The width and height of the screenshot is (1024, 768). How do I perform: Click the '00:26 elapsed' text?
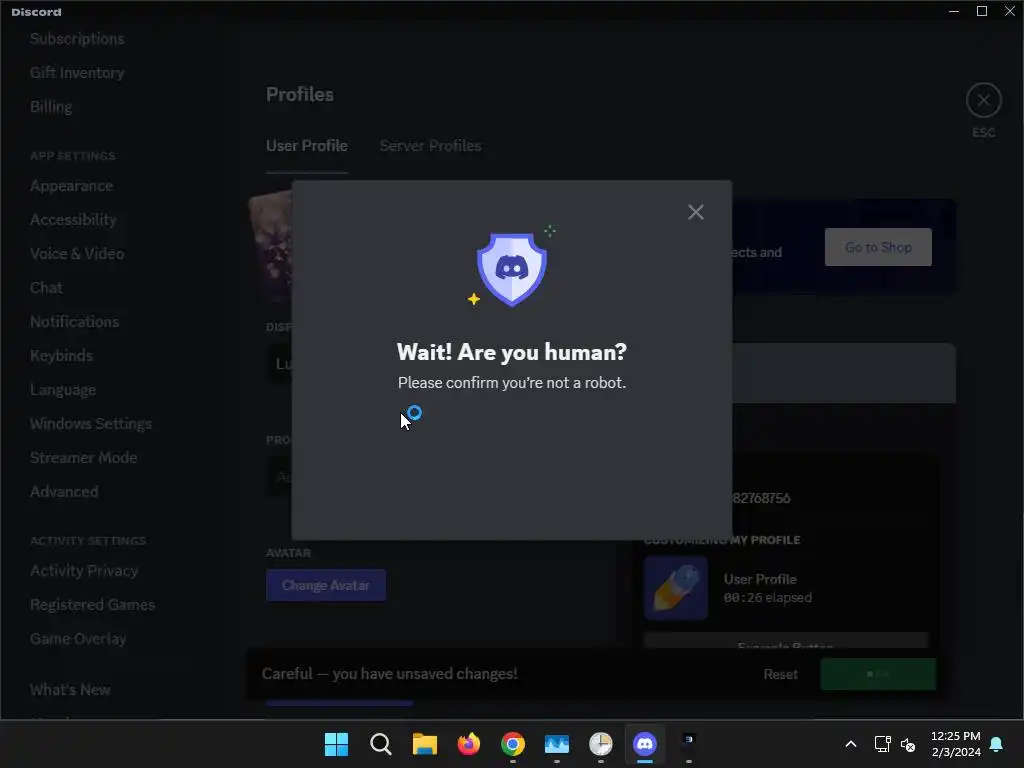coord(767,598)
